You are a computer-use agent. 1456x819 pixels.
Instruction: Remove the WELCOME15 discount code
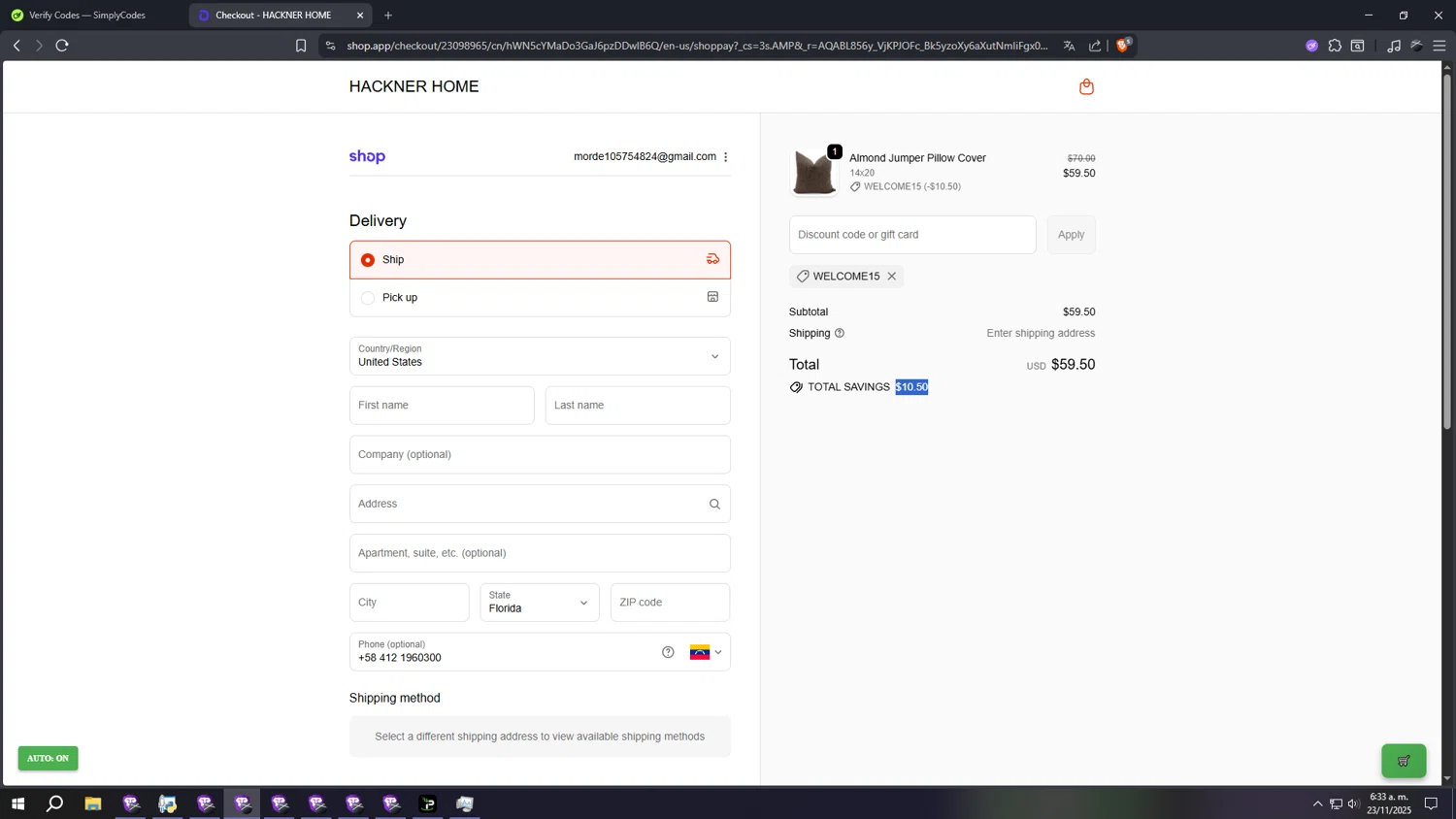click(x=891, y=277)
